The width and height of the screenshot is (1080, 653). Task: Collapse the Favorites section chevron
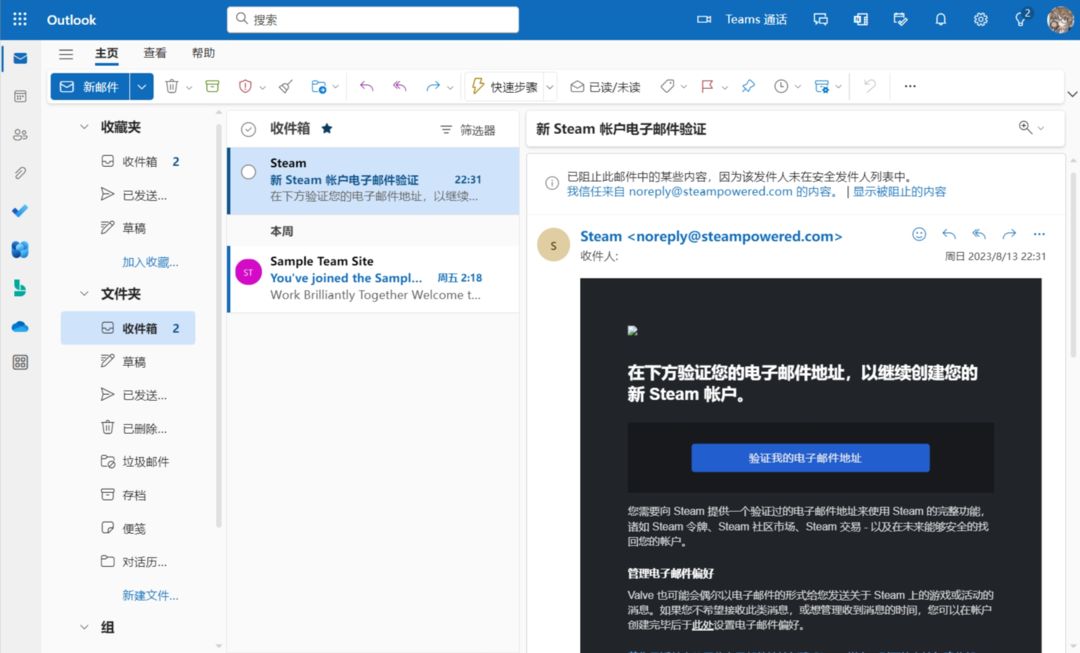click(84, 127)
